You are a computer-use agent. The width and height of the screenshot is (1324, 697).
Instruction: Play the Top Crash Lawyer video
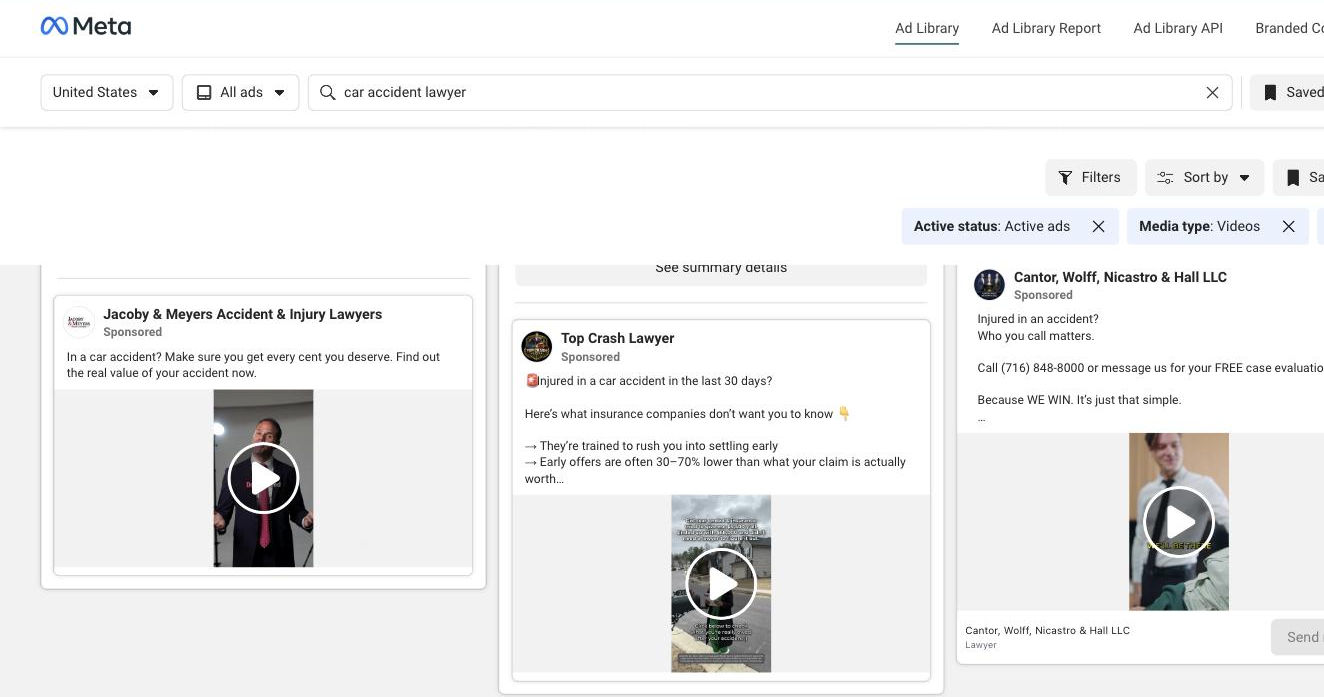point(721,584)
